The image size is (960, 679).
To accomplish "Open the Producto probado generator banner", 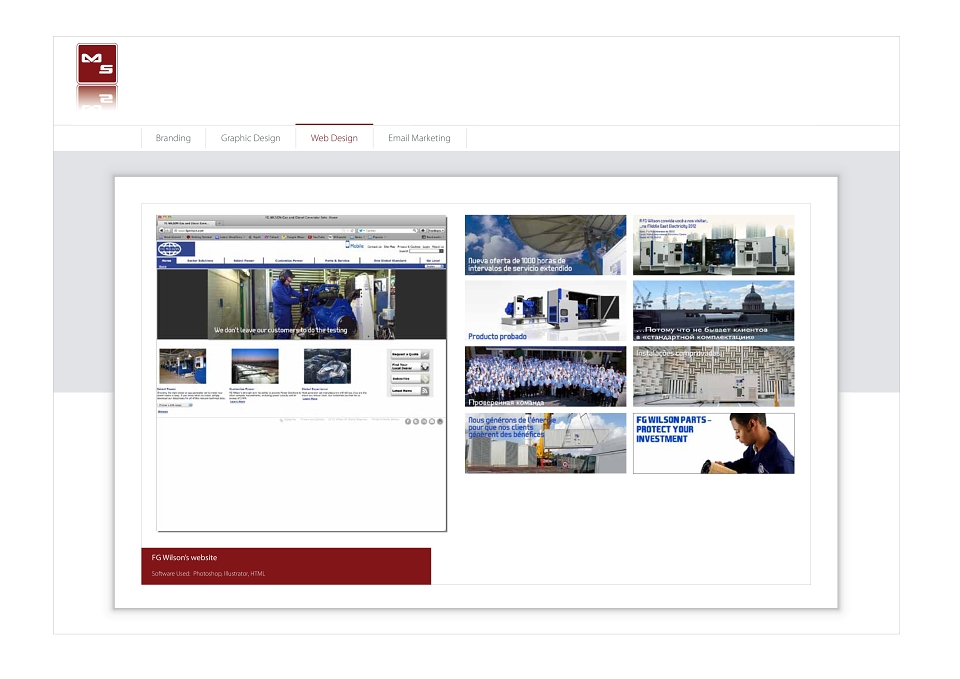I will tap(546, 311).
